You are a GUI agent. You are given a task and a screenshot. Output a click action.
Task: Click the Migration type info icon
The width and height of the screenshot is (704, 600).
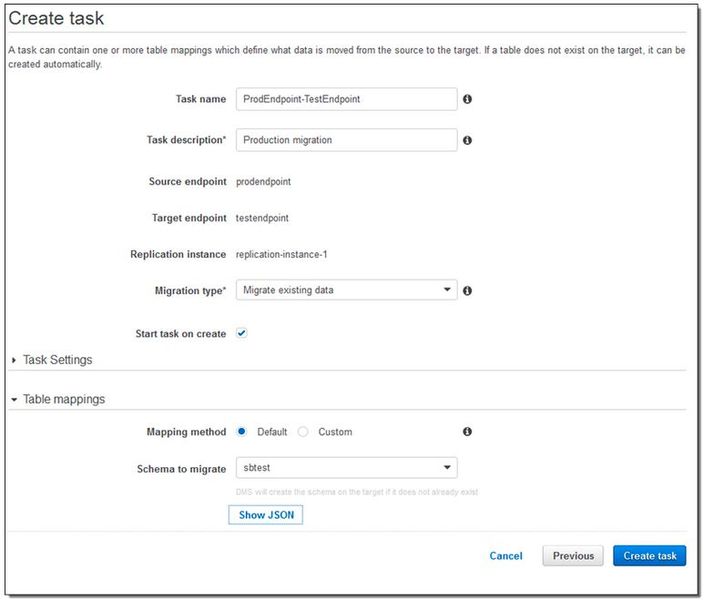click(467, 291)
